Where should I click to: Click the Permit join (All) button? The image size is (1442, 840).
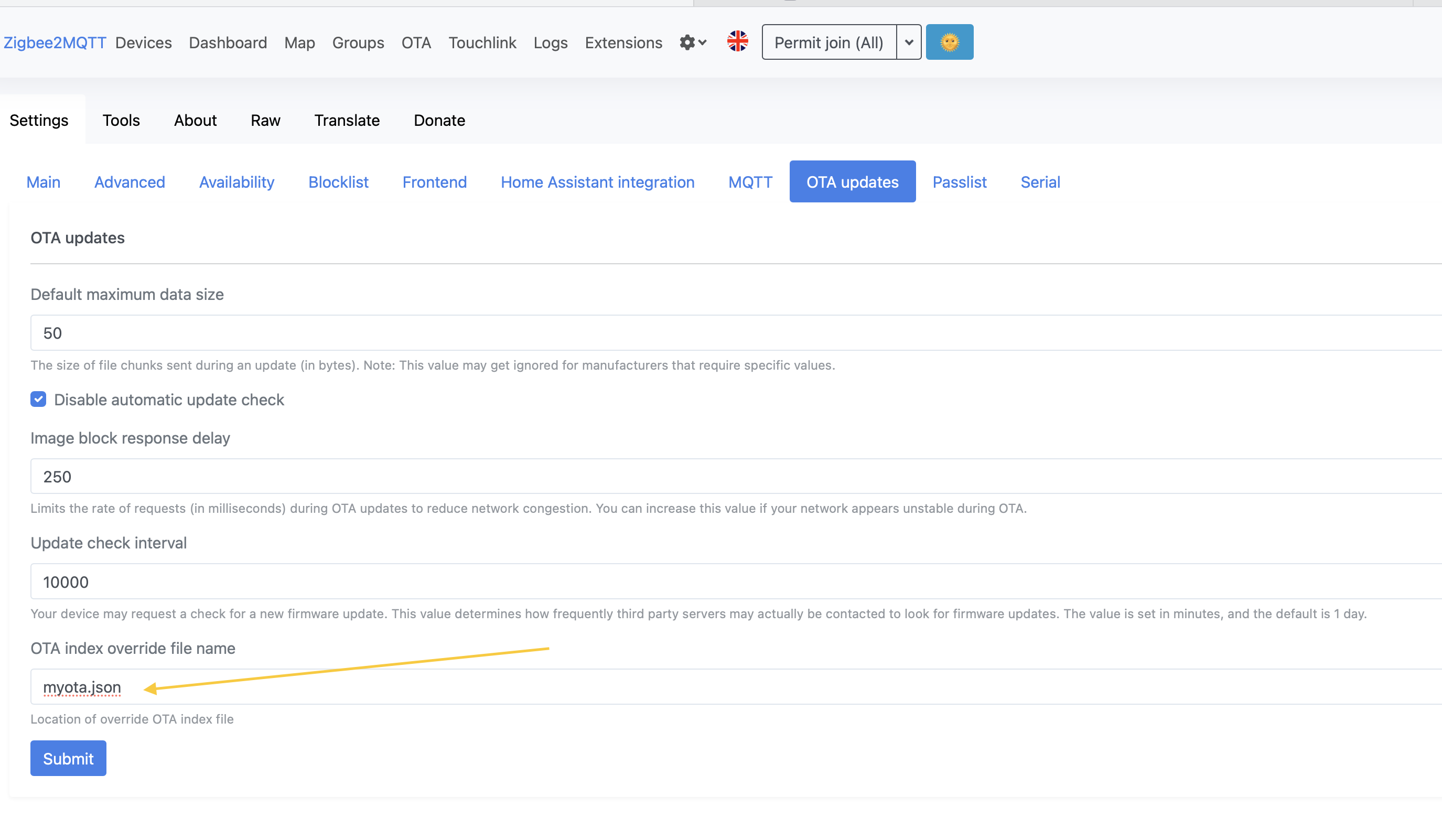click(x=829, y=42)
